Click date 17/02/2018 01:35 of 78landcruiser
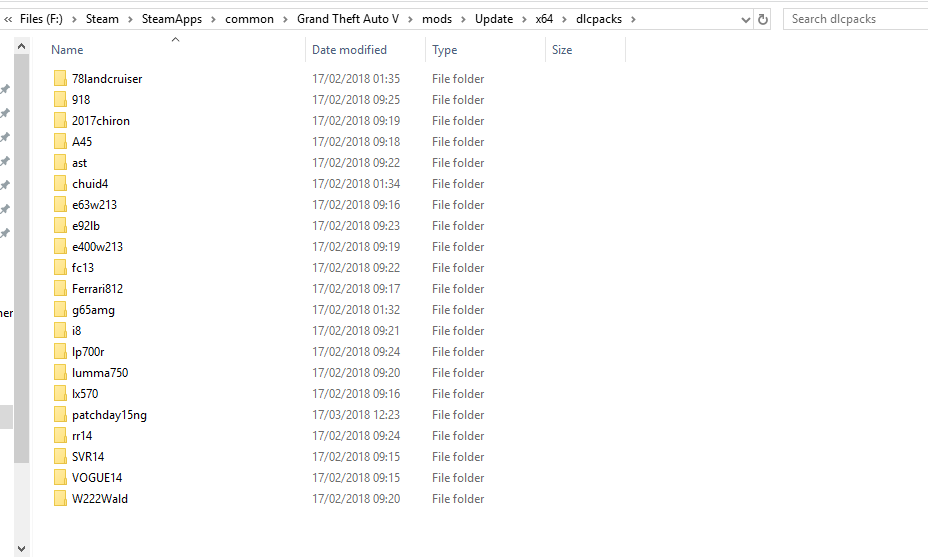This screenshot has width=928, height=560. click(x=356, y=79)
